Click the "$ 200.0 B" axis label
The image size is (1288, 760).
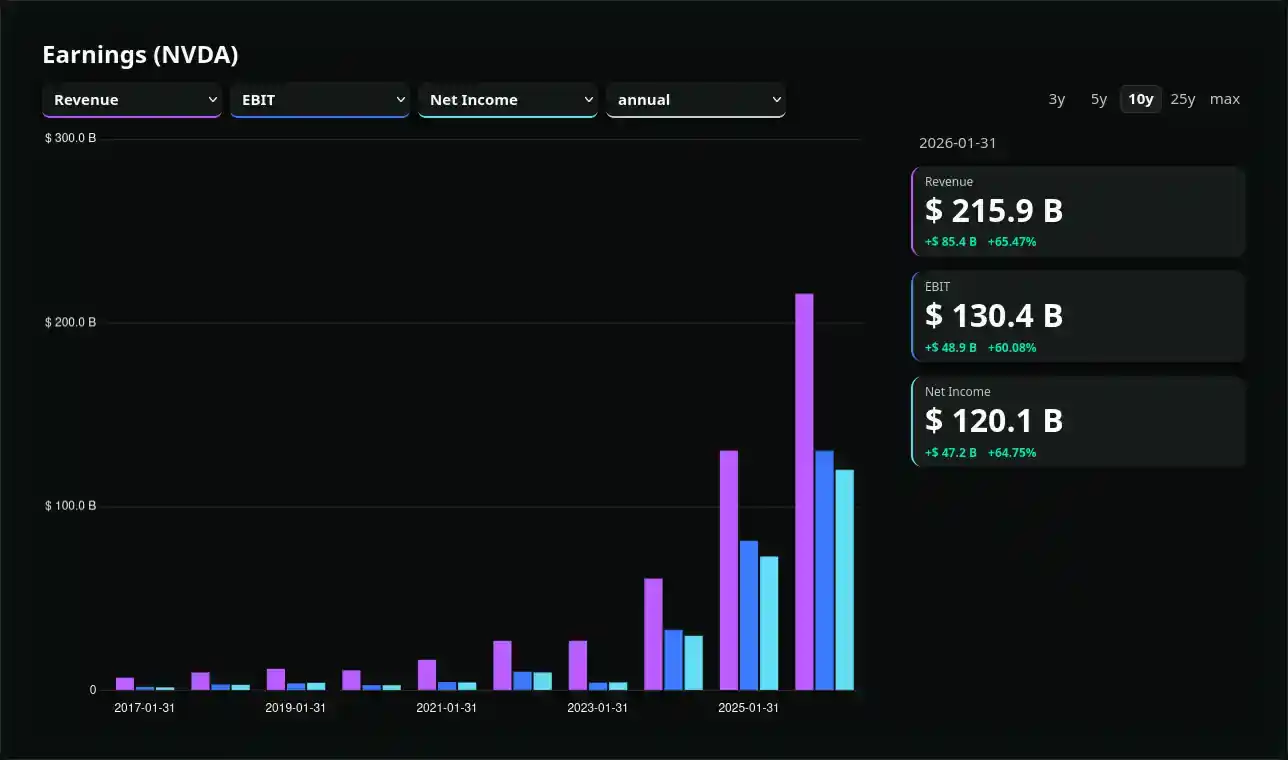pos(70,322)
